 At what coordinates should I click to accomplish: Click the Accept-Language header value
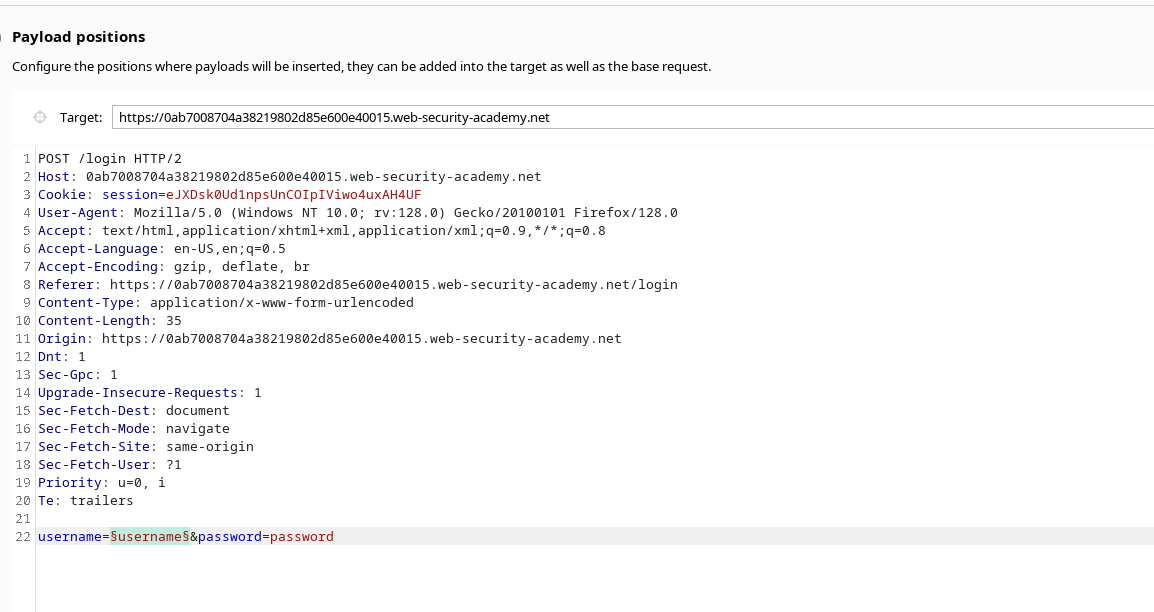(x=229, y=249)
